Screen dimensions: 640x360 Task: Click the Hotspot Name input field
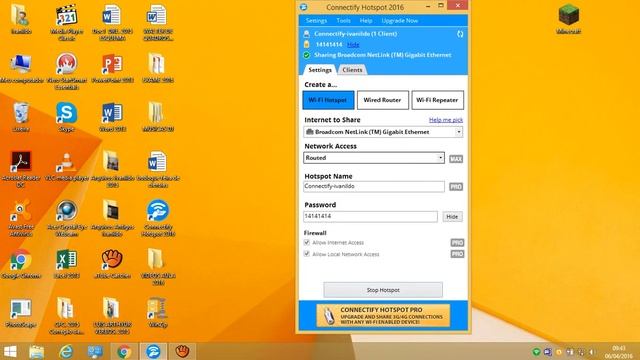click(x=374, y=187)
